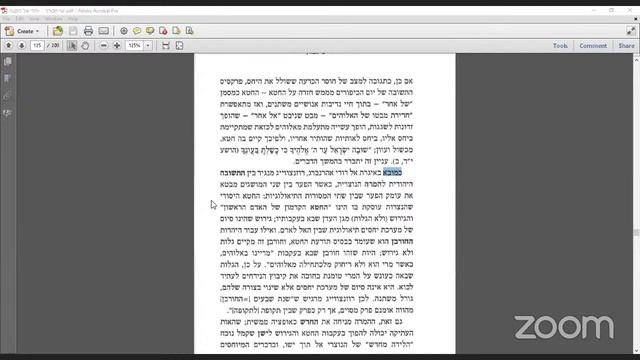Open the Help menu
The height and width of the screenshot is (360, 640).
click(x=73, y=19)
